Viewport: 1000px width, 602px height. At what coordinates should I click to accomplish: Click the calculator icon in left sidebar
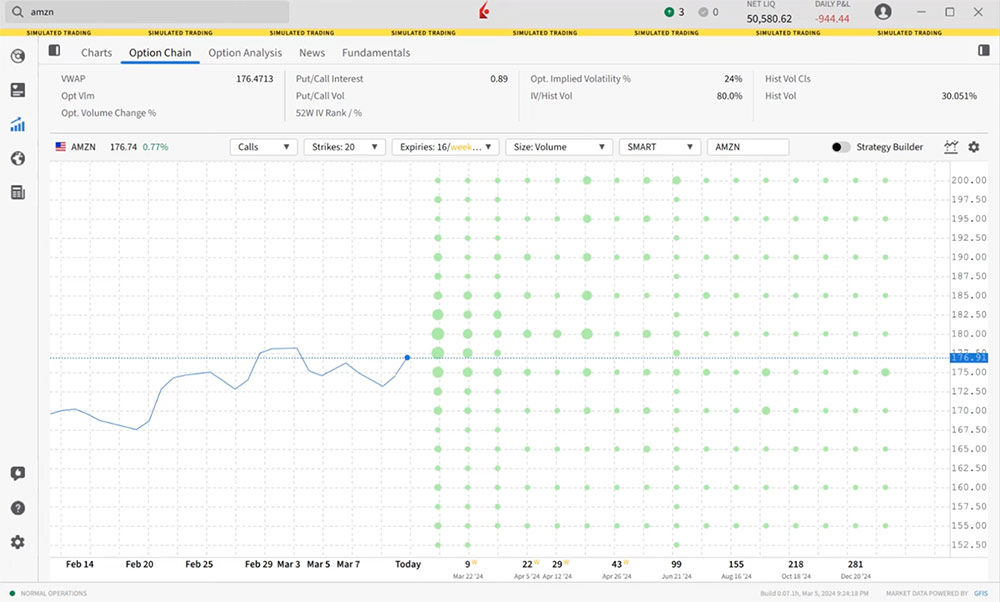pyautogui.click(x=17, y=192)
